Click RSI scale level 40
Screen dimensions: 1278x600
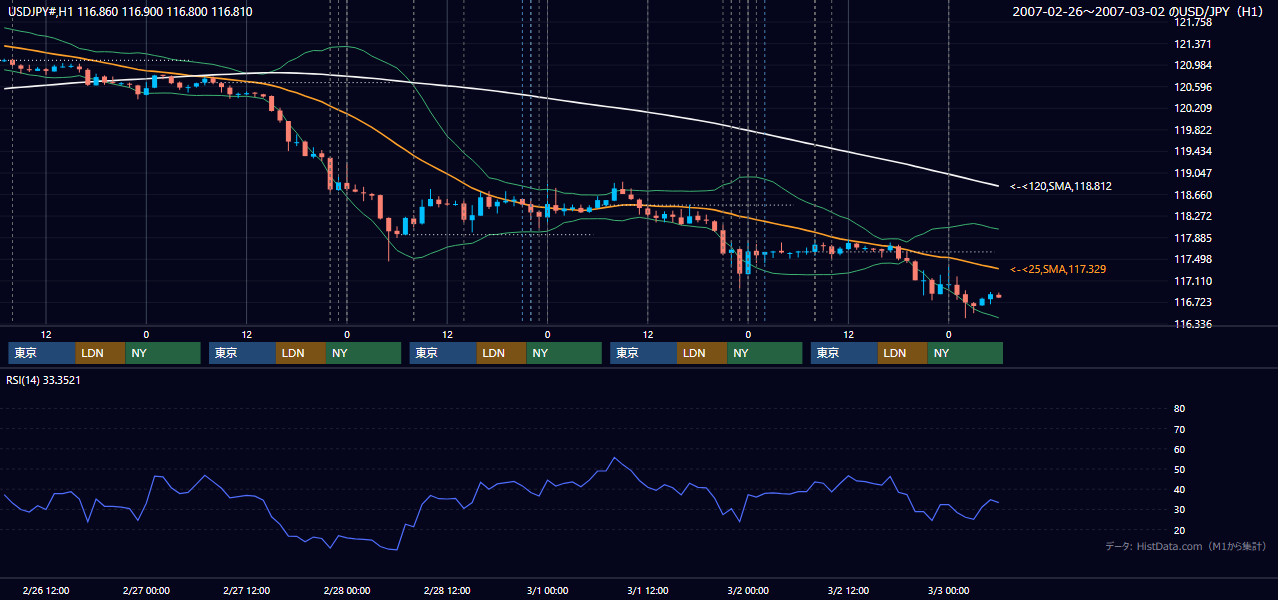coord(1179,490)
